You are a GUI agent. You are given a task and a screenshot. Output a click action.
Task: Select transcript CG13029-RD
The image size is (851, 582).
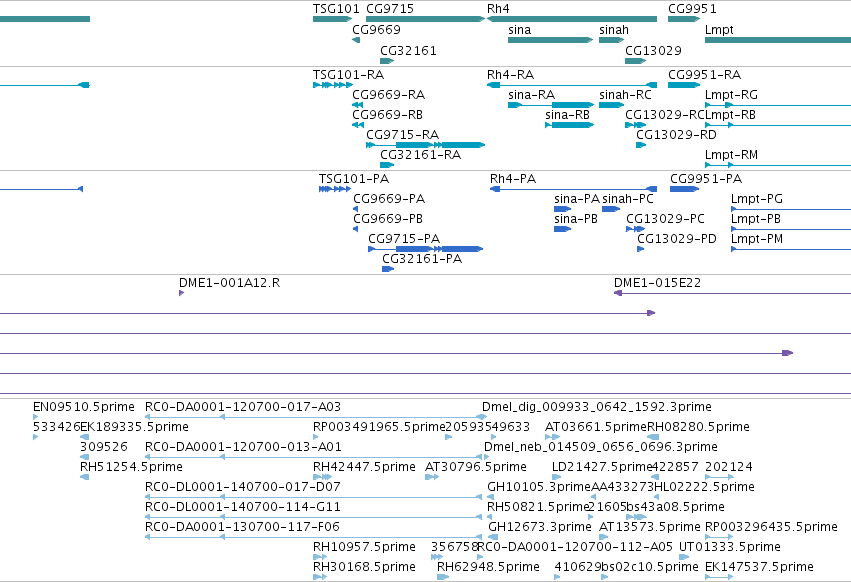coord(641,145)
